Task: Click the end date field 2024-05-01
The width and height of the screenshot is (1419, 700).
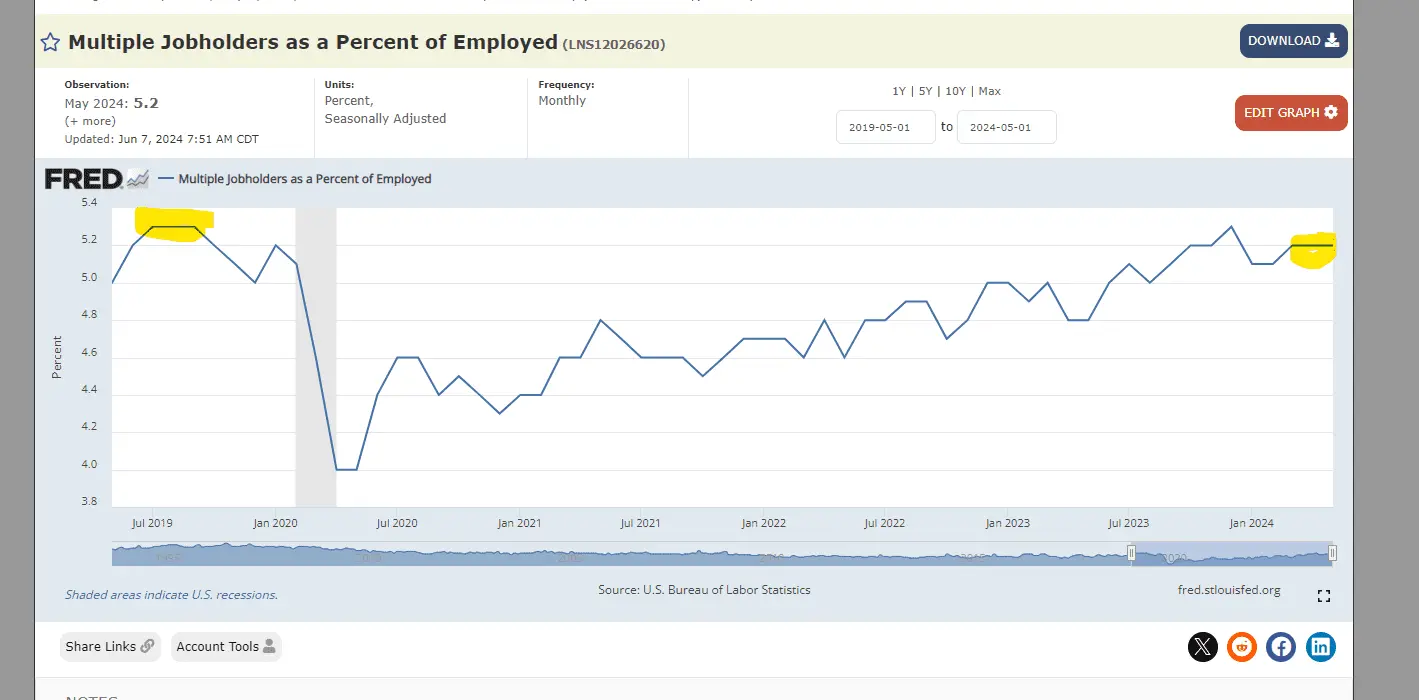Action: pyautogui.click(x=1006, y=128)
